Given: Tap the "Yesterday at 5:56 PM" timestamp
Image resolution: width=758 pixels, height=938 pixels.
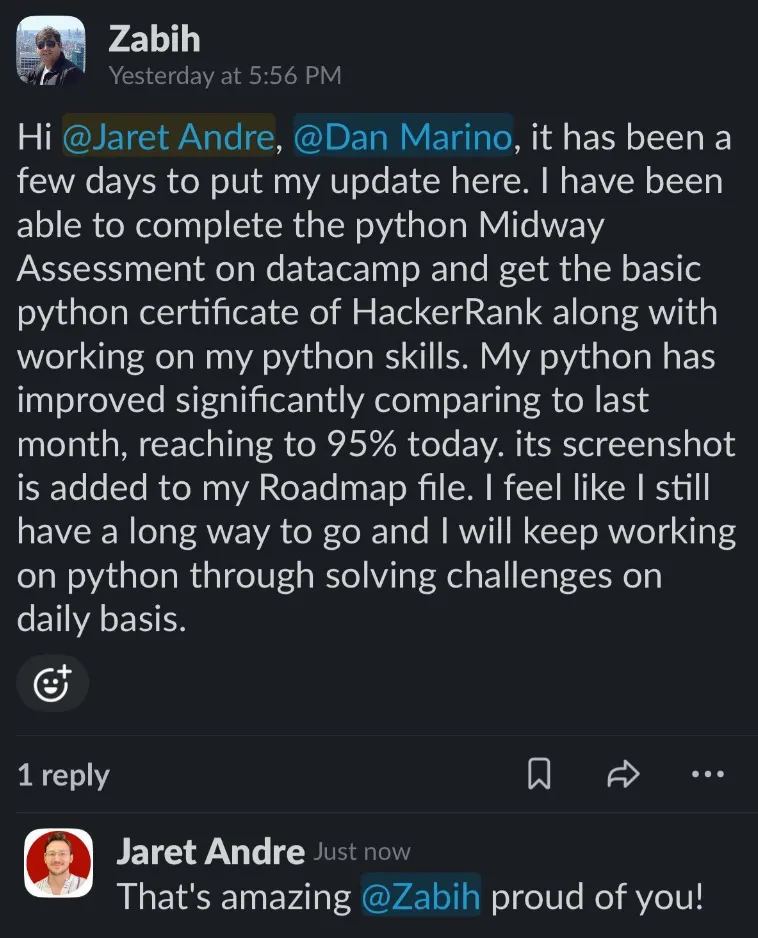Looking at the screenshot, I should (226, 75).
